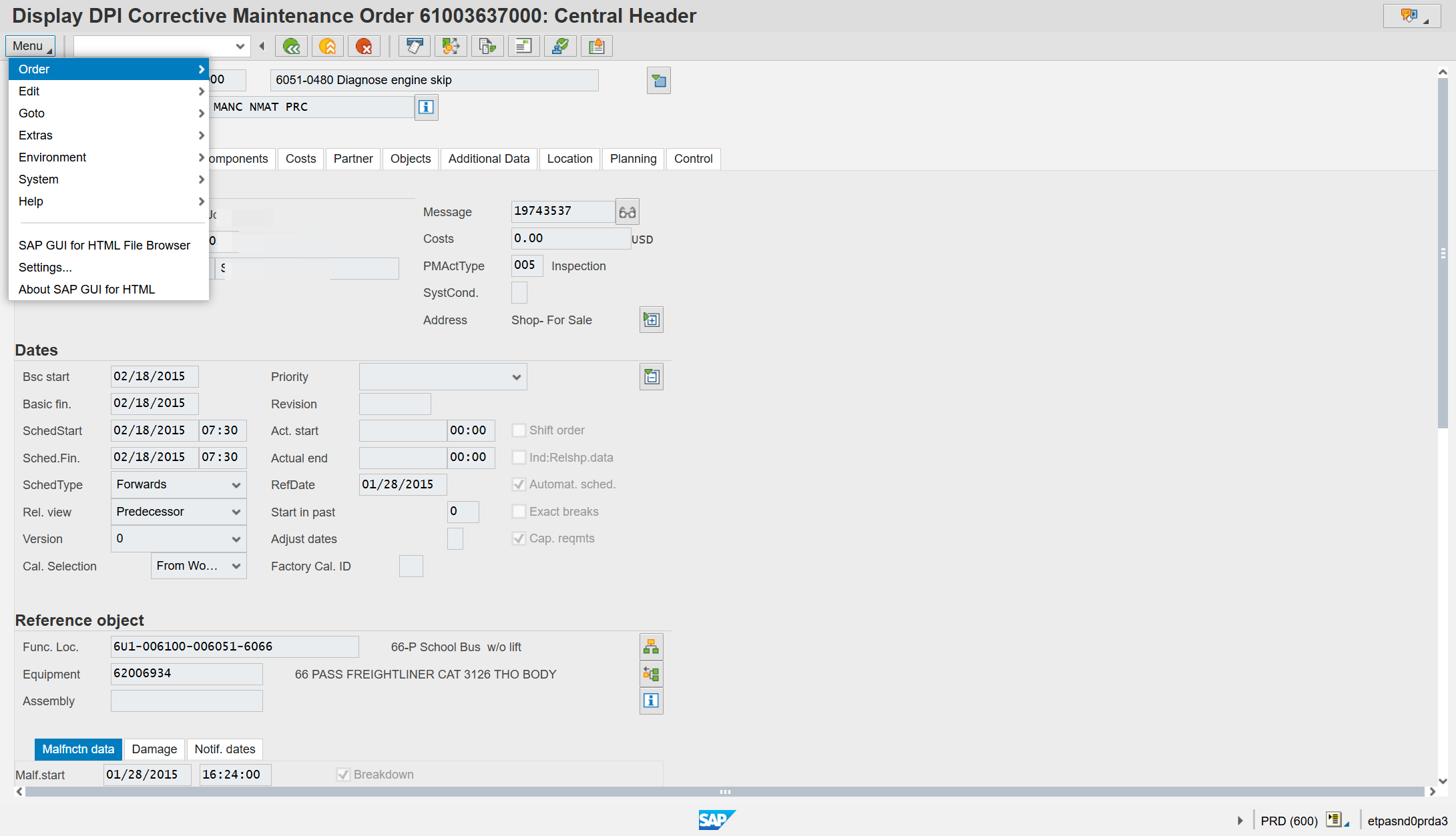Click the vertical scrollbar thumb on right
The width and height of the screenshot is (1456, 836).
click(x=1443, y=254)
